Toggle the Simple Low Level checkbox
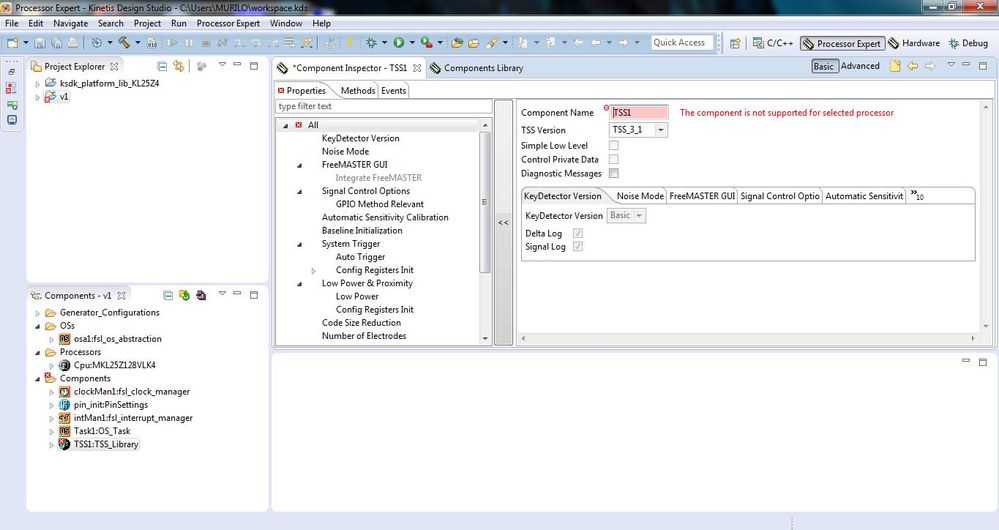Image resolution: width=999 pixels, height=530 pixels. point(614,145)
